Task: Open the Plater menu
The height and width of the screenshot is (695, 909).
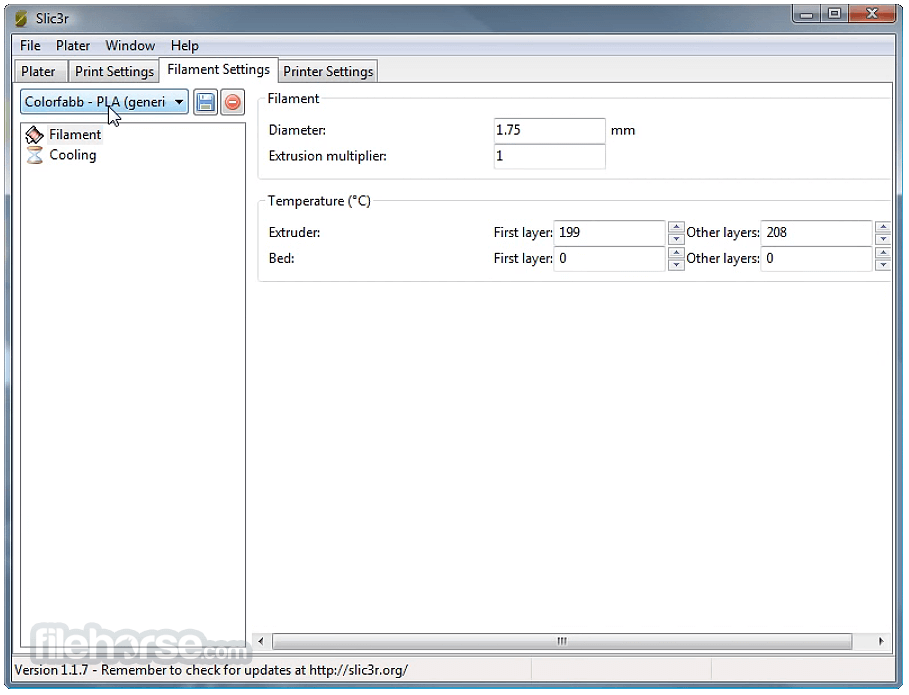Action: tap(73, 45)
